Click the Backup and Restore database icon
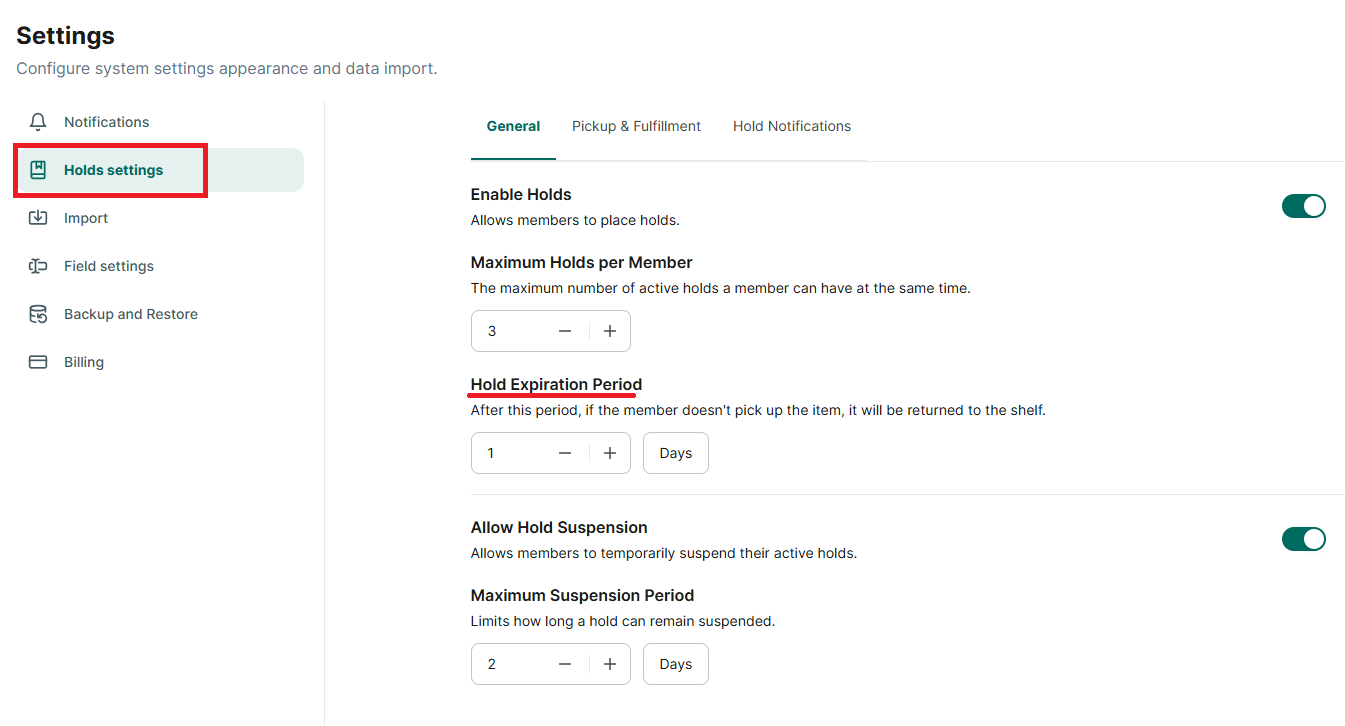The height and width of the screenshot is (726, 1345). [38, 314]
